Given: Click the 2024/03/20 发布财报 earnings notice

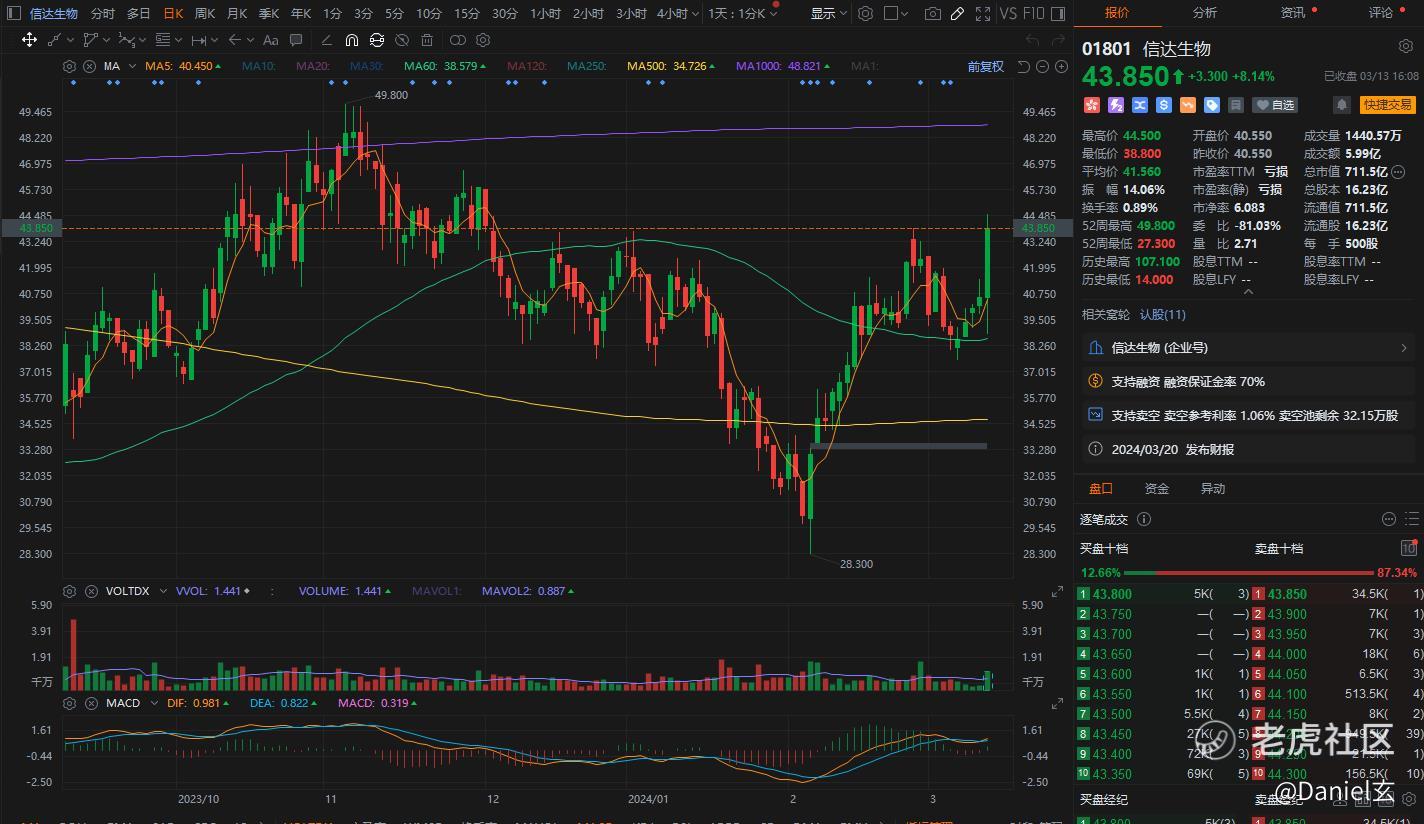Looking at the screenshot, I should pyautogui.click(x=1247, y=450).
